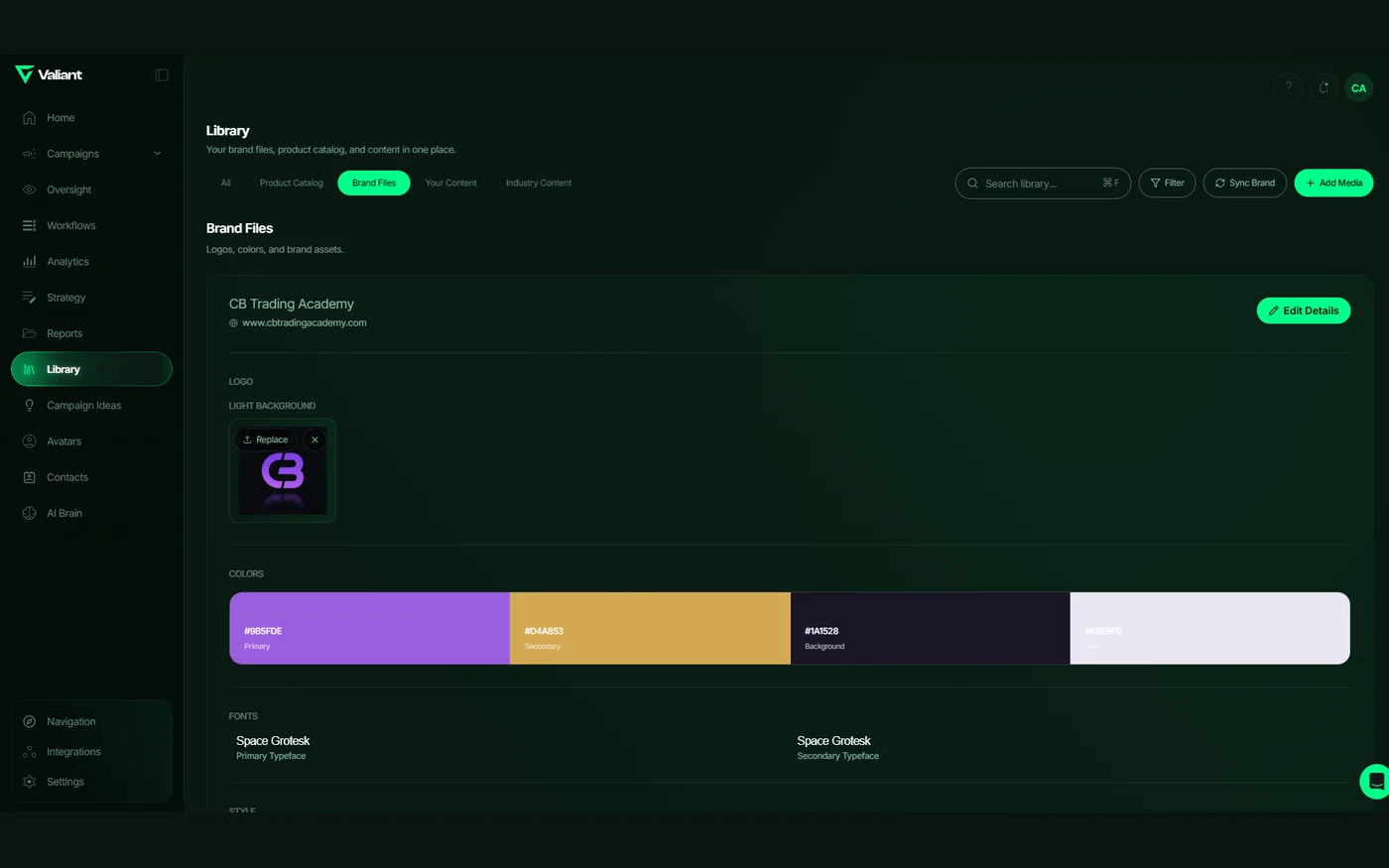Go to Home via its house icon
The height and width of the screenshot is (868, 1389).
[30, 118]
